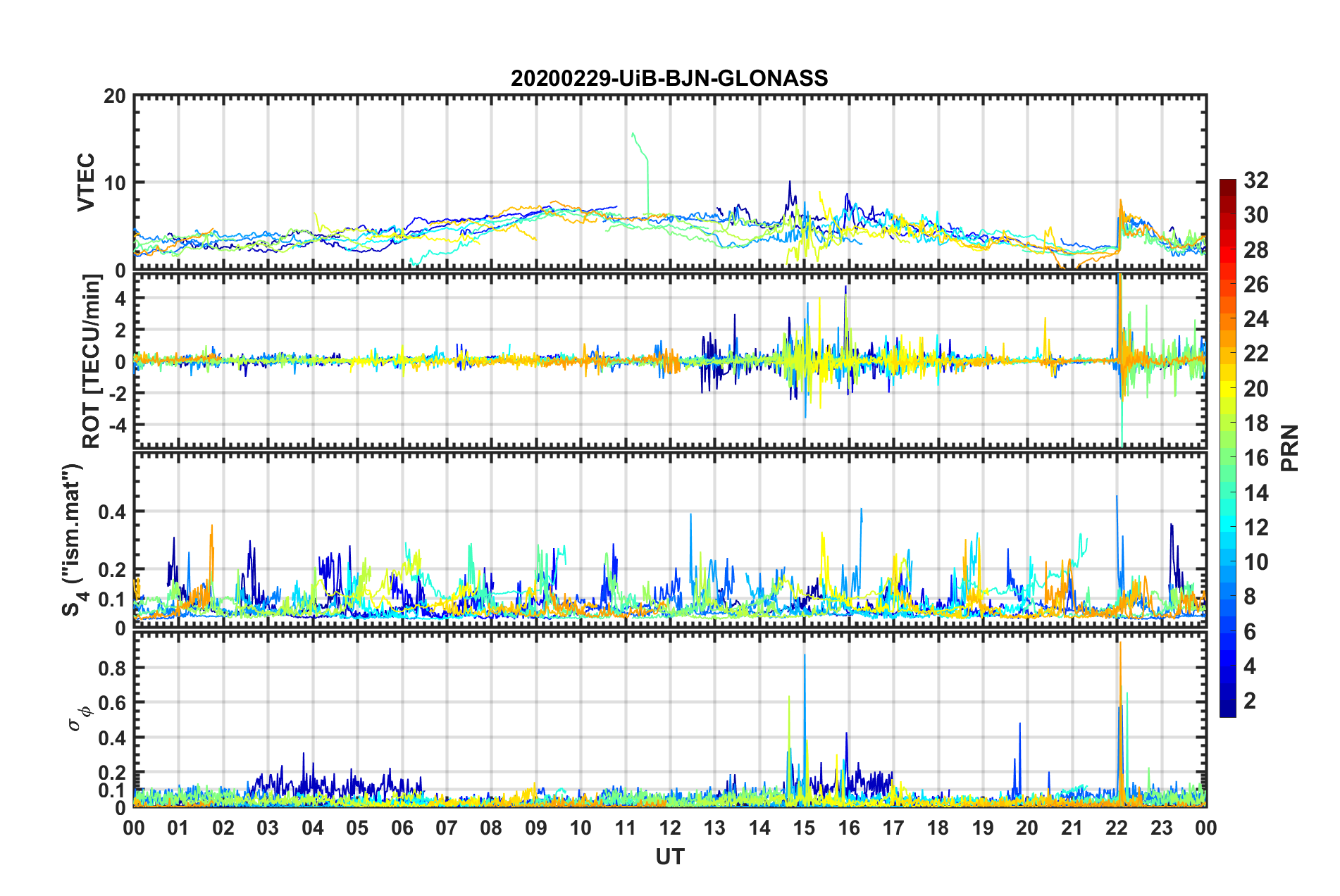Viewport: 1340px width, 896px height.
Task: Click the PRN colorbar
Action: point(1227,448)
